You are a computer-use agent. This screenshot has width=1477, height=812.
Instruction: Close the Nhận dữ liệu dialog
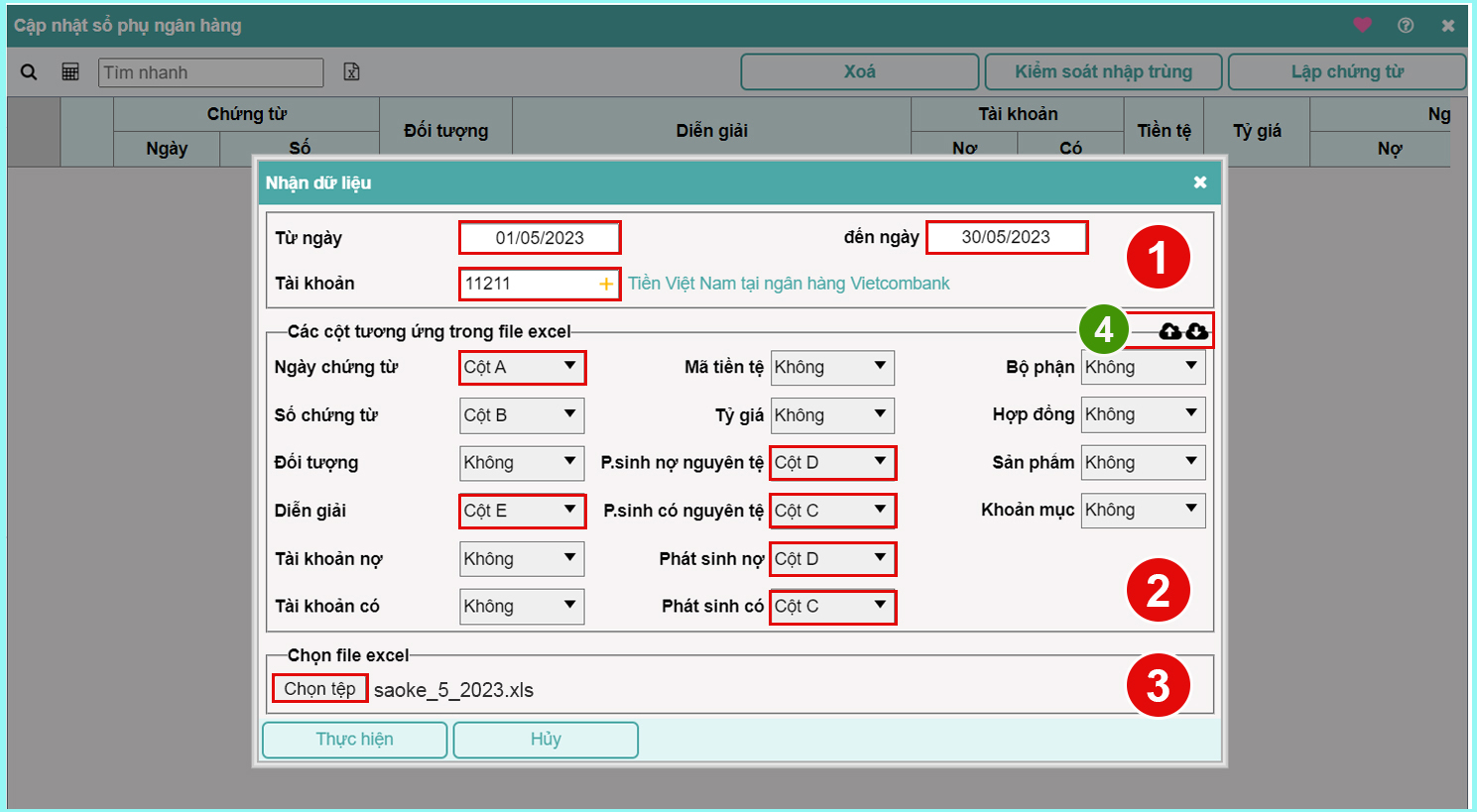click(x=1200, y=182)
